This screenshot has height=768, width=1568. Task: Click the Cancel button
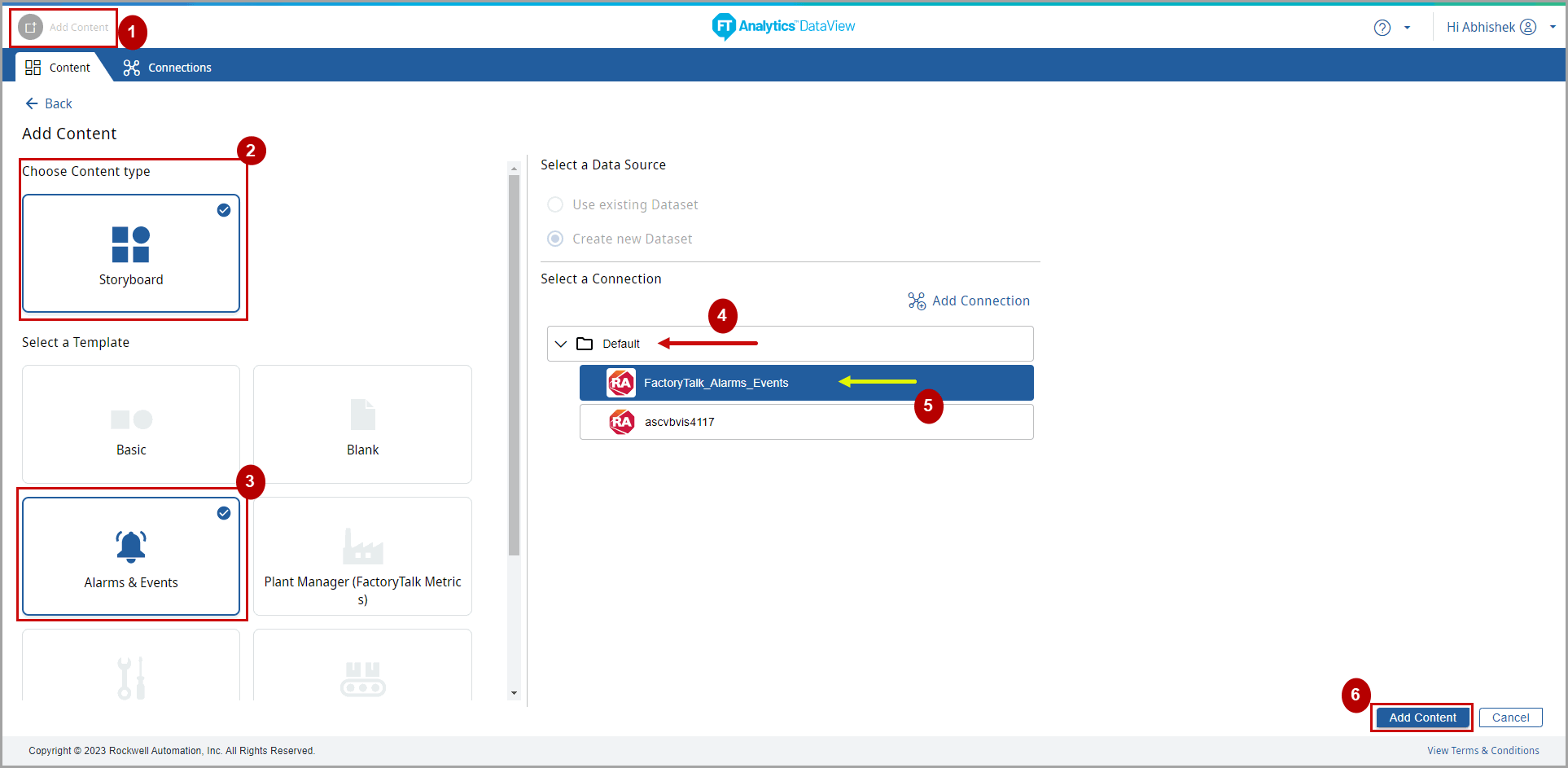[x=1510, y=718]
